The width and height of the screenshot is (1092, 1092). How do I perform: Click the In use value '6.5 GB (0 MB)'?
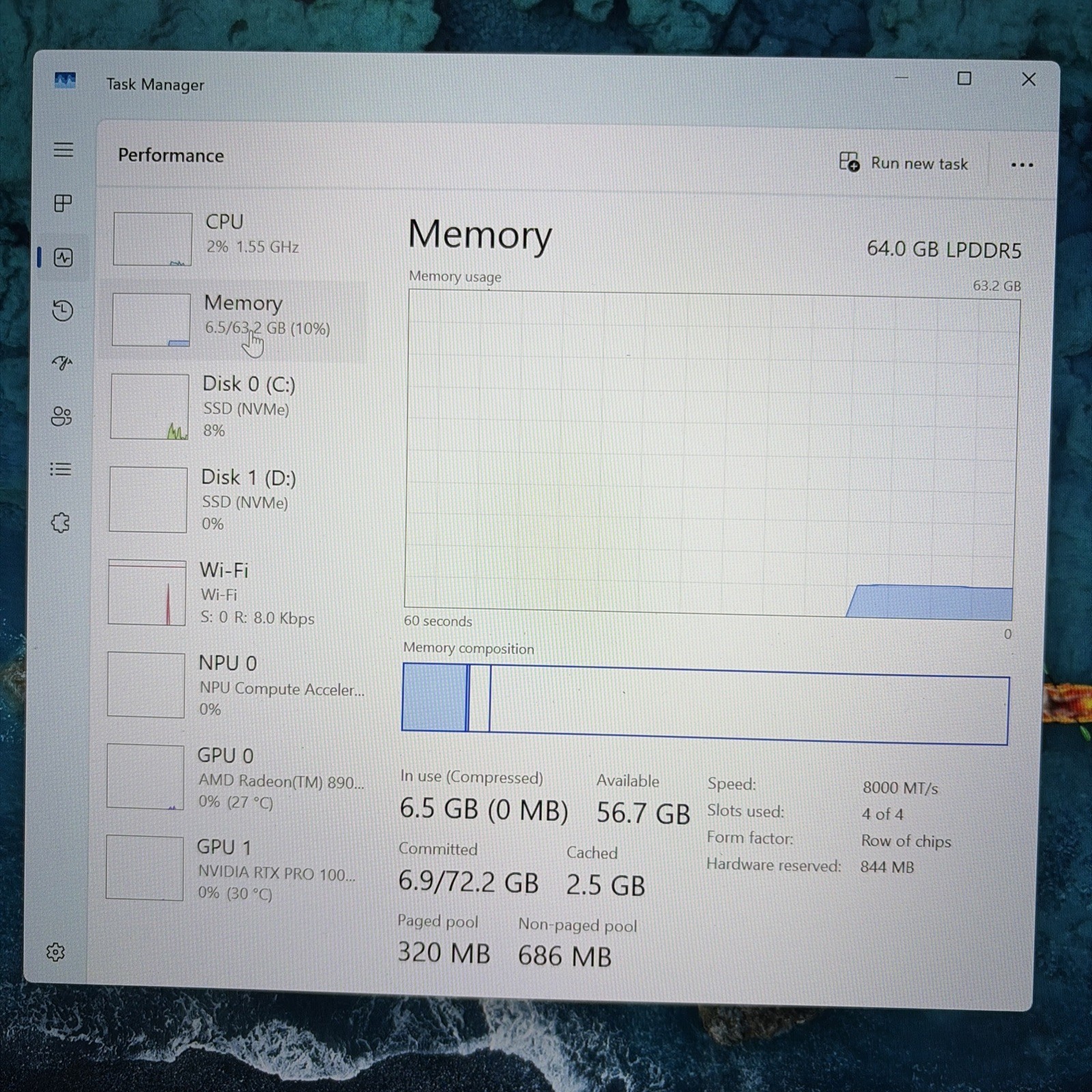coord(484,809)
